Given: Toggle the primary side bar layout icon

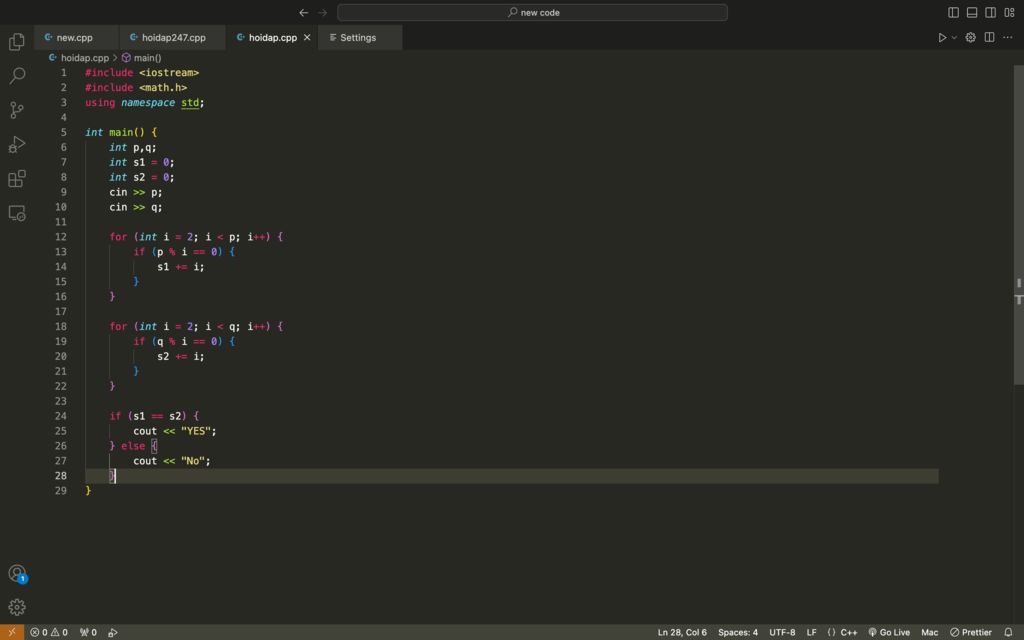Looking at the screenshot, I should click(953, 12).
